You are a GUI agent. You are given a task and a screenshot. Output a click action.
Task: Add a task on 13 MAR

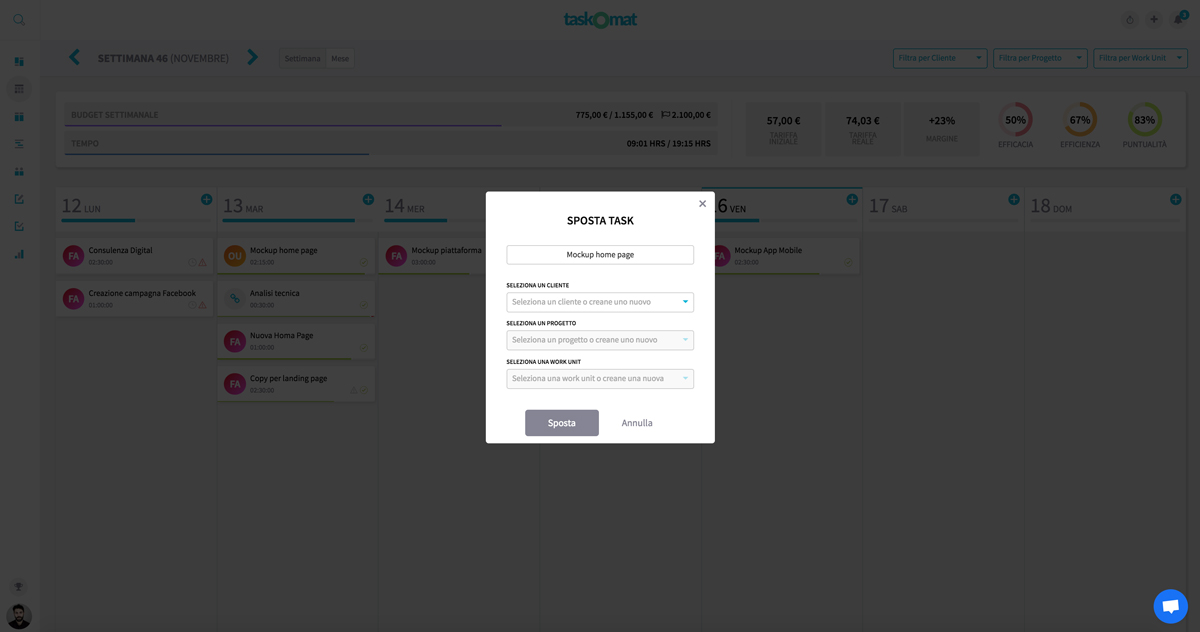pyautogui.click(x=368, y=200)
